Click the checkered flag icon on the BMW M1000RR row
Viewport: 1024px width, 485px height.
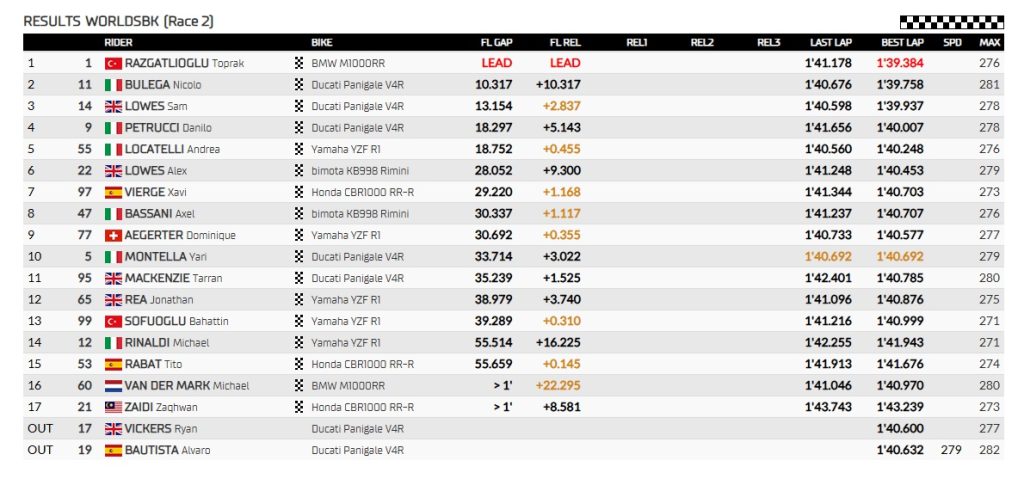(298, 63)
